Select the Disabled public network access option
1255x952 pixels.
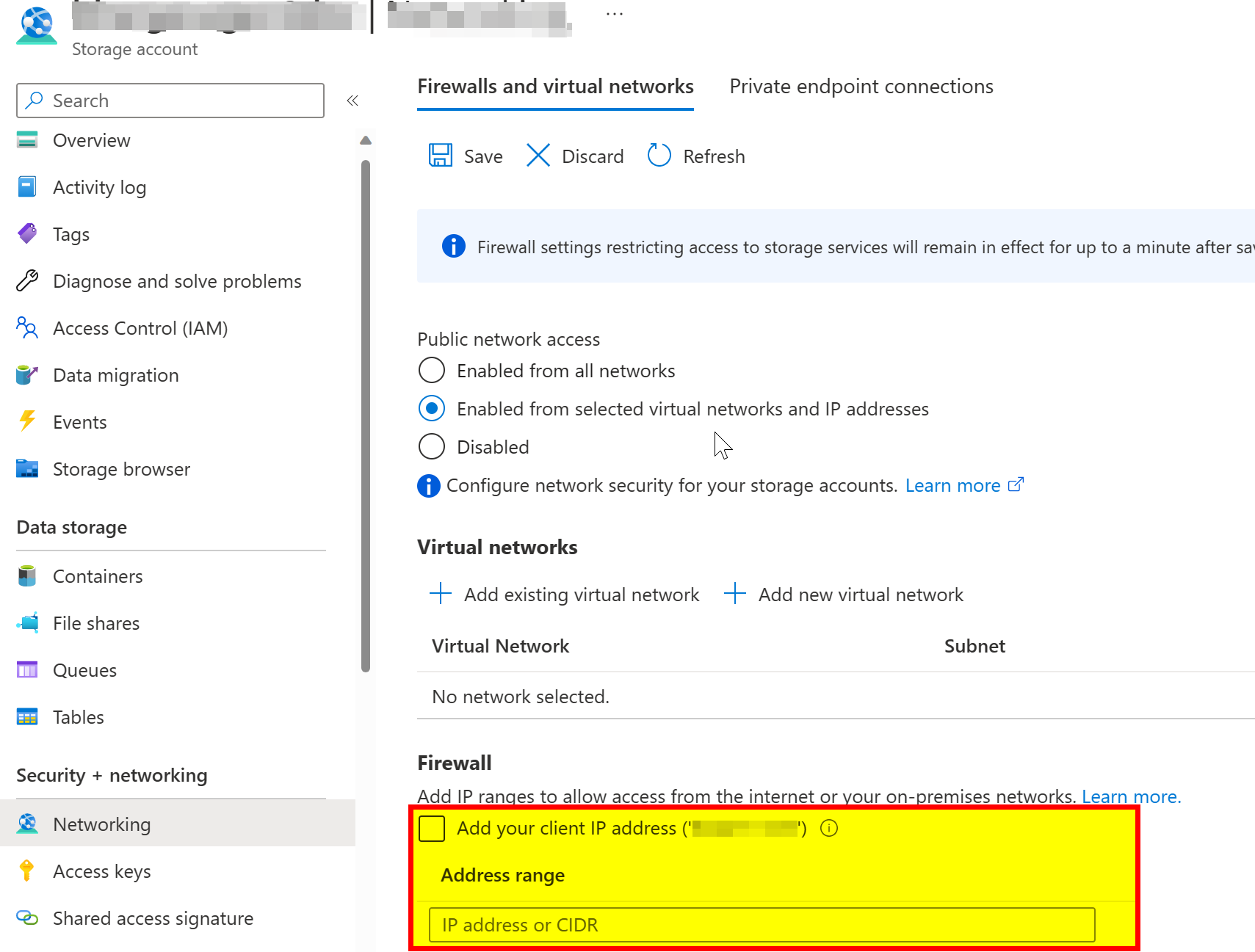[432, 446]
